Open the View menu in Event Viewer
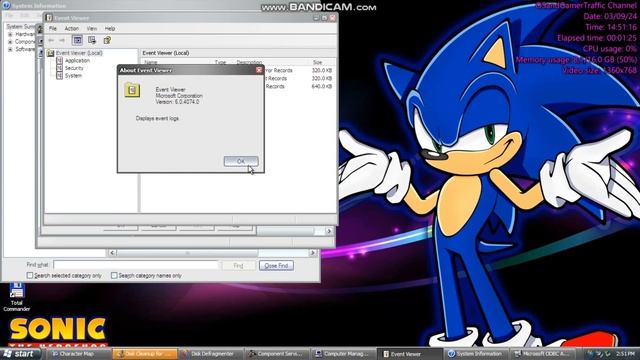The image size is (640, 360). pyautogui.click(x=92, y=29)
